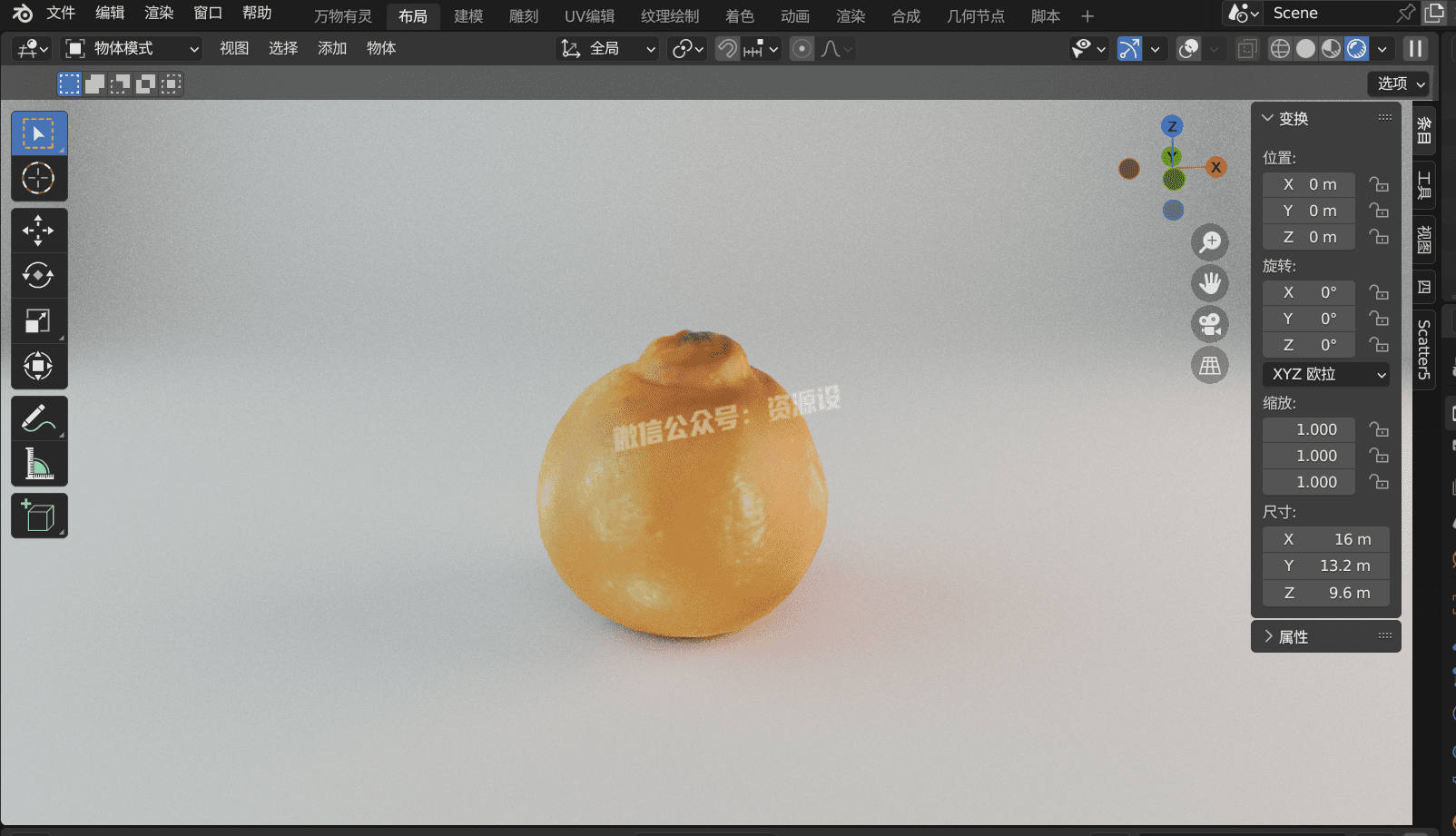This screenshot has width=1456, height=836.
Task: Select the Rotate tool
Action: (x=38, y=275)
